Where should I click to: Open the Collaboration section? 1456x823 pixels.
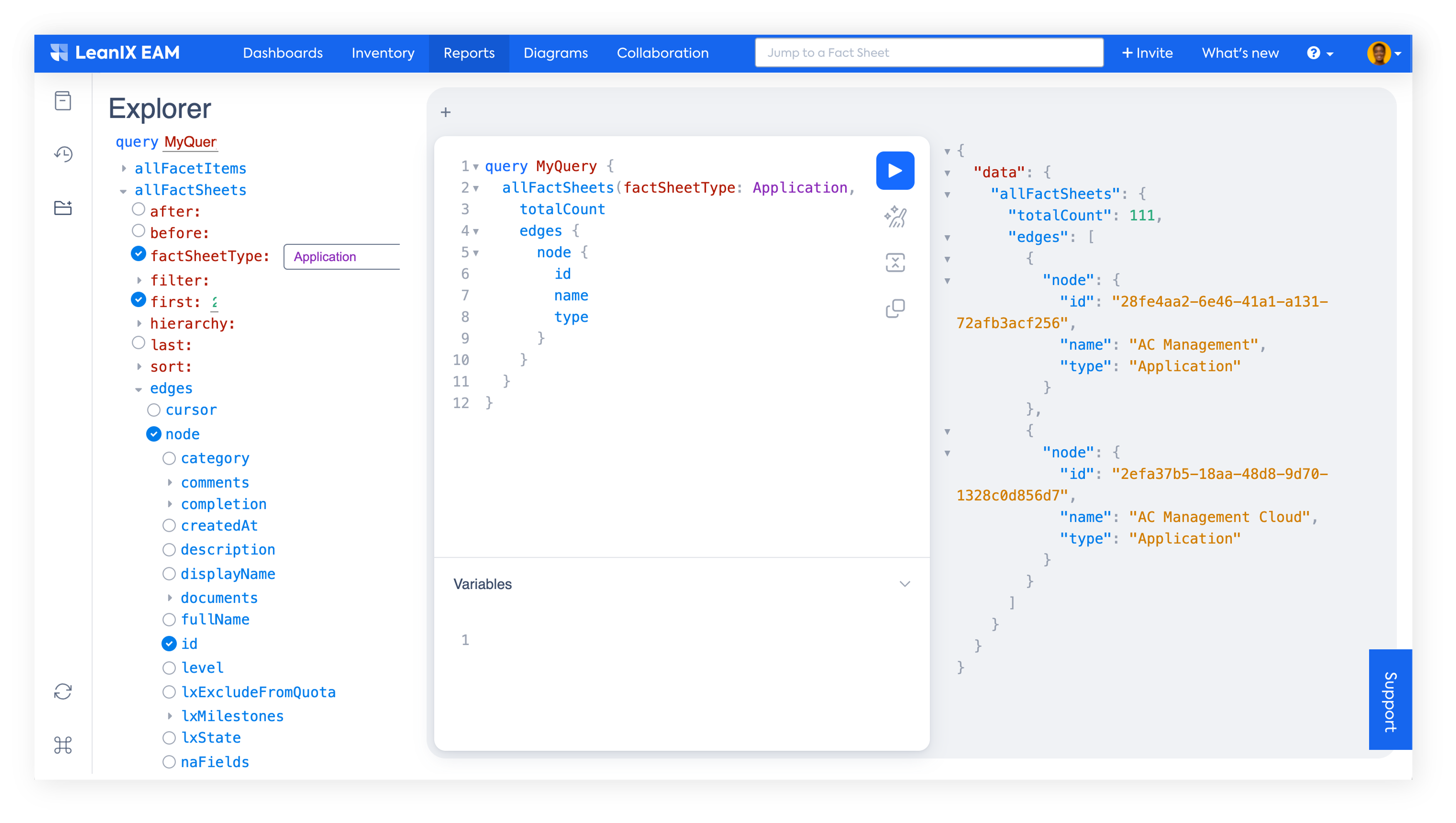[x=662, y=53]
